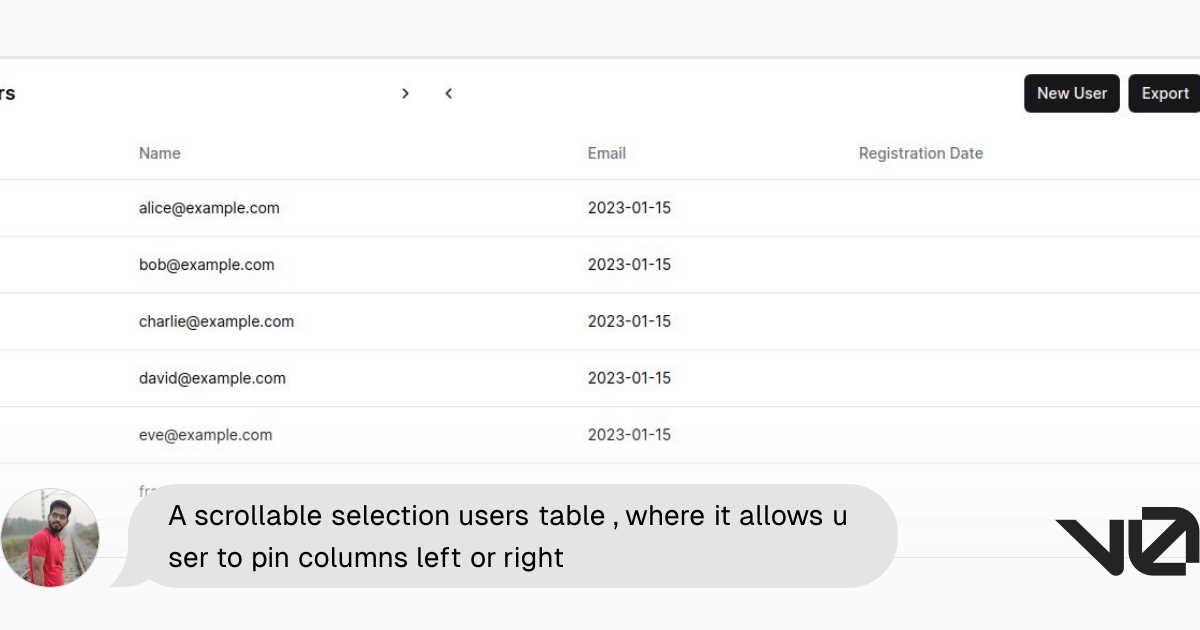Select the Registration Date column header
The height and width of the screenshot is (630, 1200).
[921, 153]
